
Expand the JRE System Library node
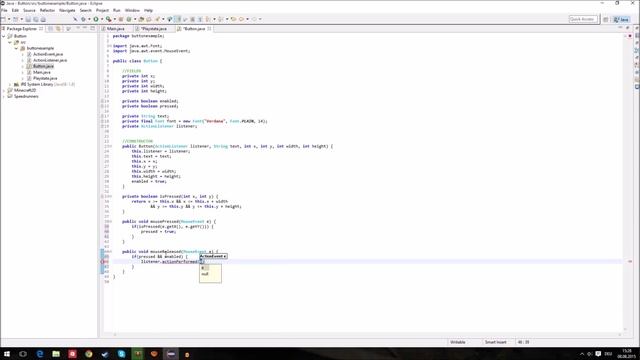tap(10, 84)
